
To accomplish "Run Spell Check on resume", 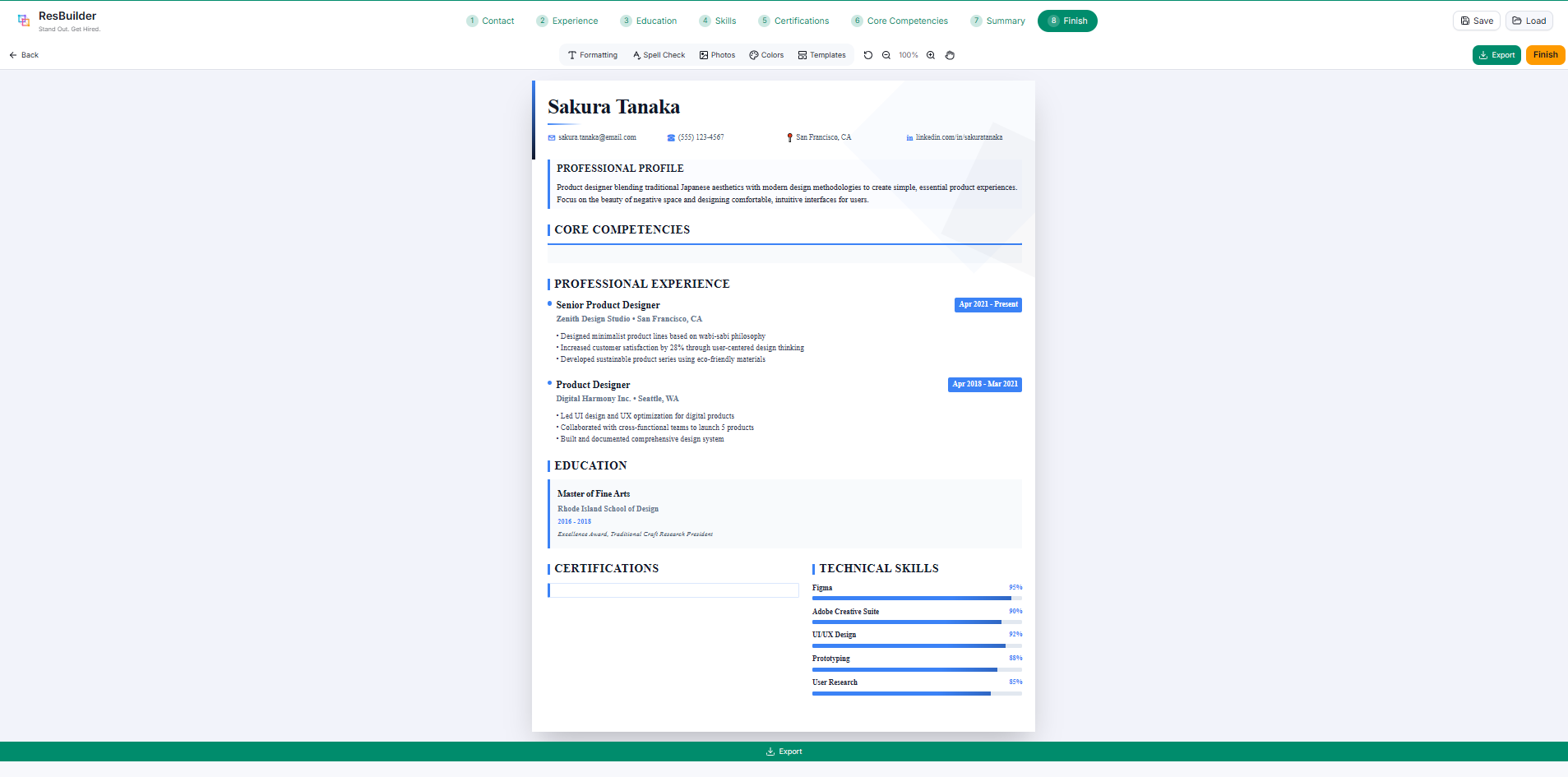I will pyautogui.click(x=659, y=55).
